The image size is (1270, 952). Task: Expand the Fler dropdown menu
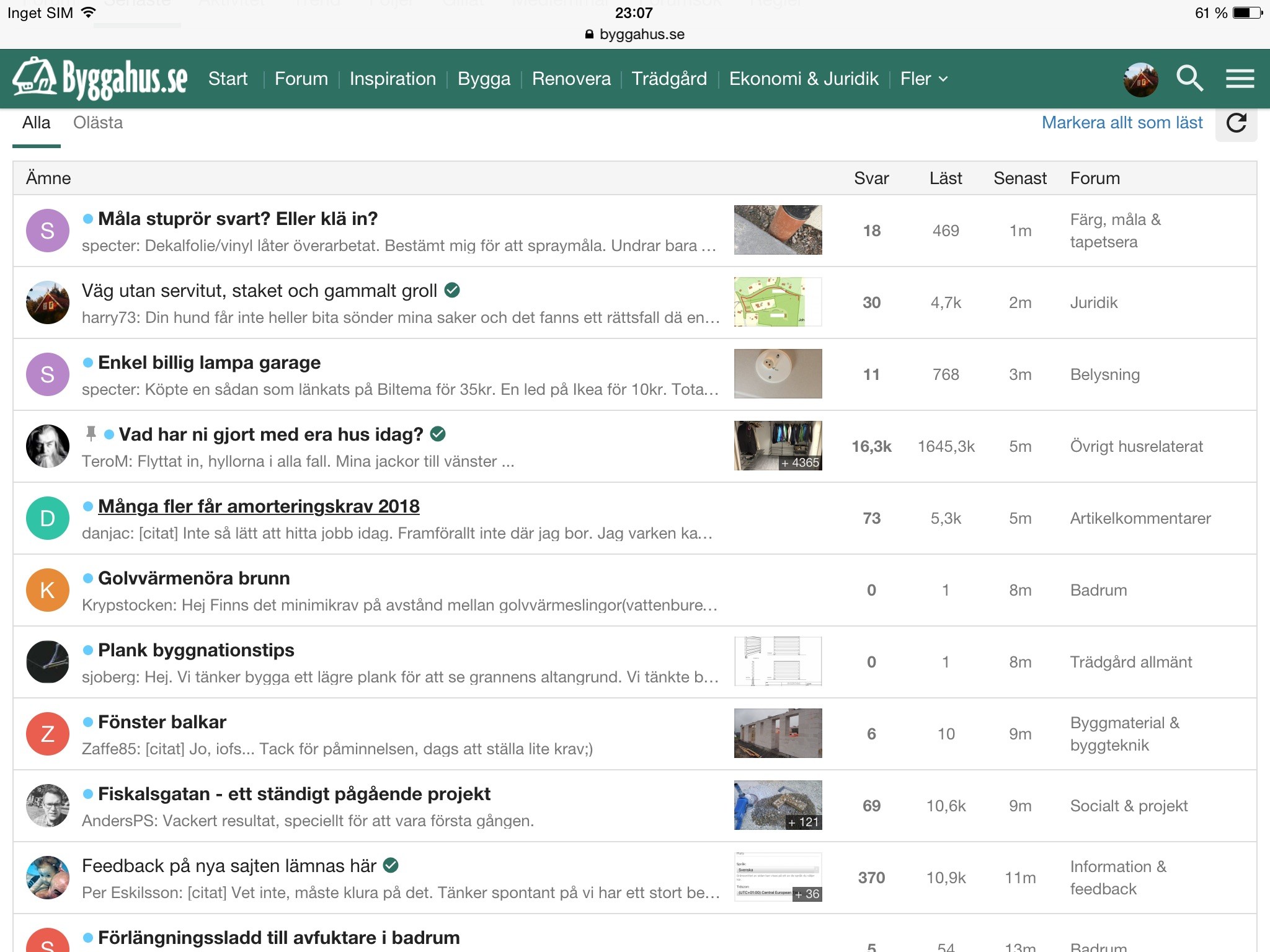click(x=923, y=79)
